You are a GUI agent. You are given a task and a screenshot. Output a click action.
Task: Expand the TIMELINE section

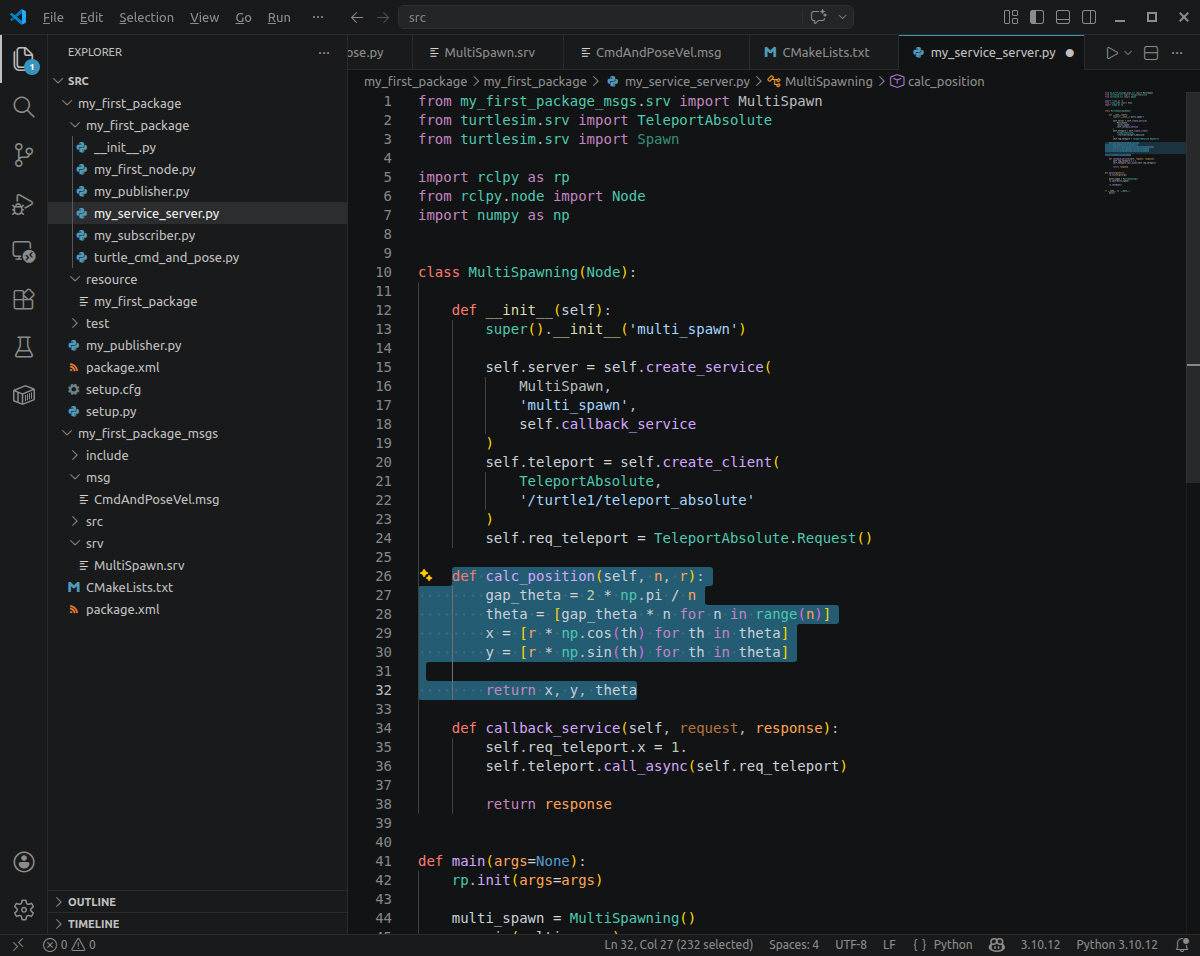pyautogui.click(x=198, y=924)
